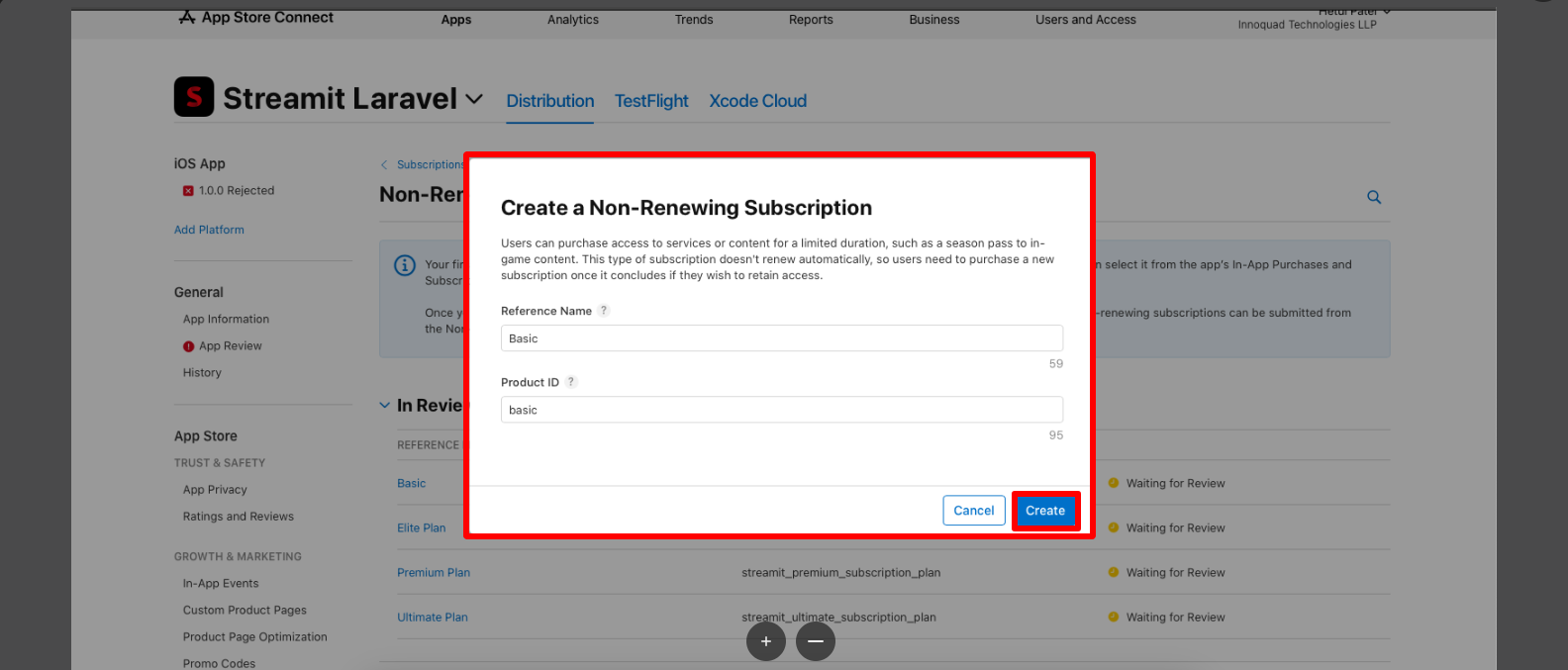
Task: Open the Ultimate Plan subscription link
Action: (x=433, y=618)
